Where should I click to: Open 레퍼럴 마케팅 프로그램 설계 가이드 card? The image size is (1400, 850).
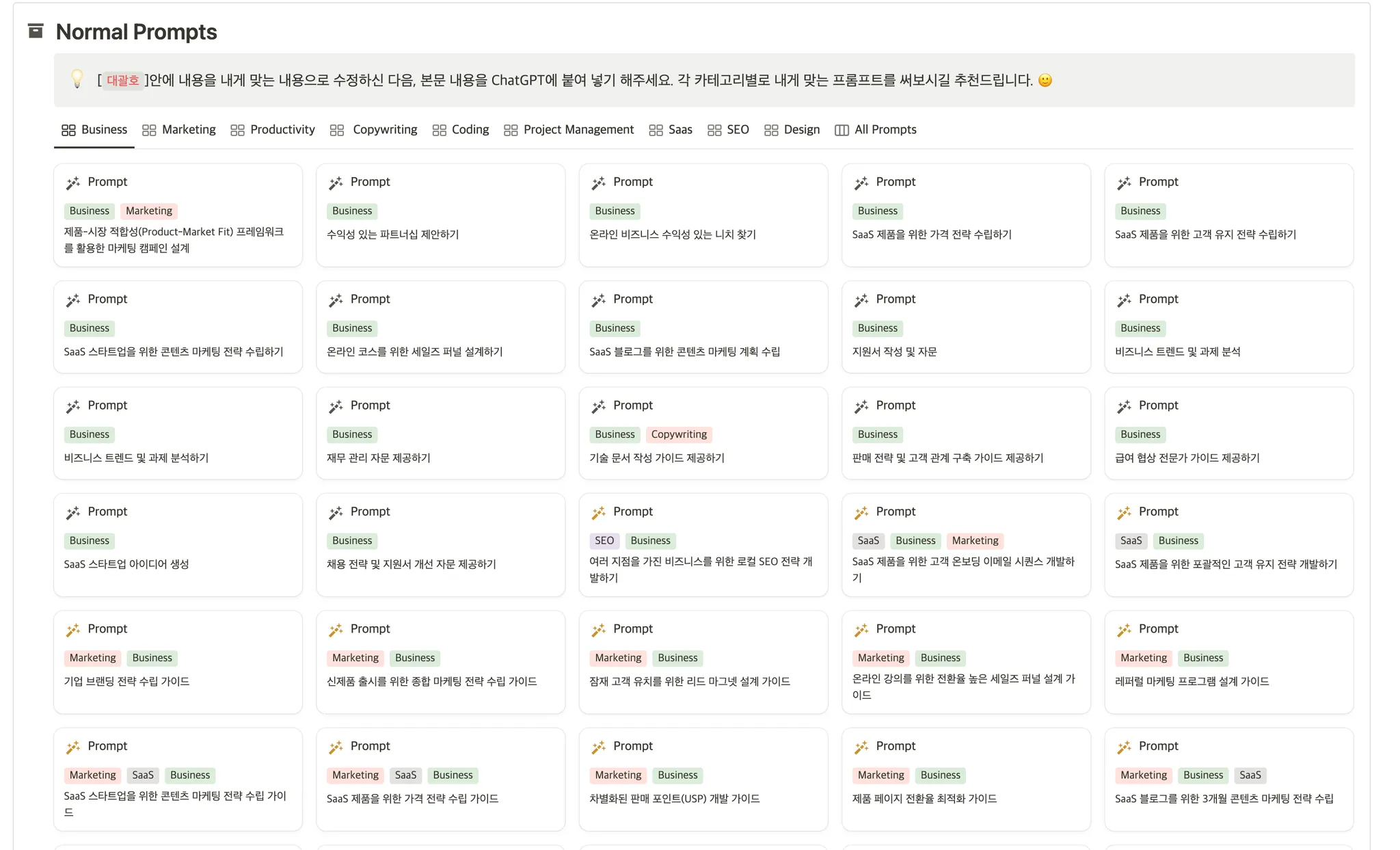pos(1191,681)
